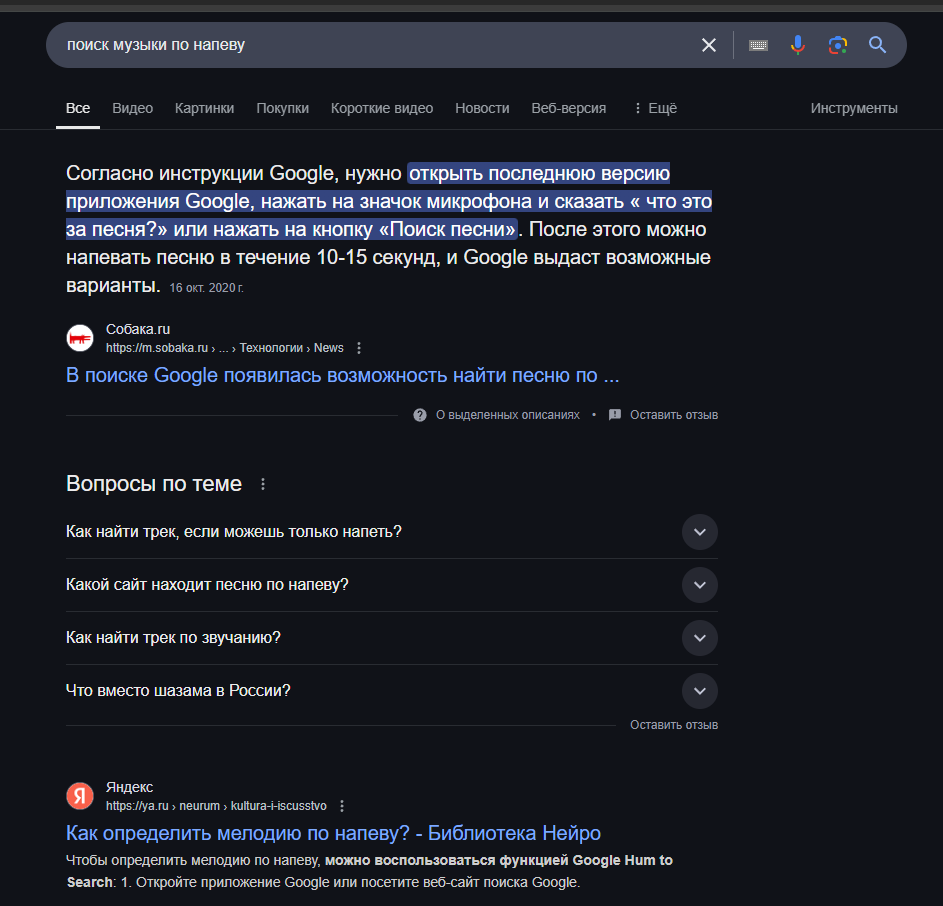Click feedback icon next to featured snippet
943x906 pixels.
[615, 415]
